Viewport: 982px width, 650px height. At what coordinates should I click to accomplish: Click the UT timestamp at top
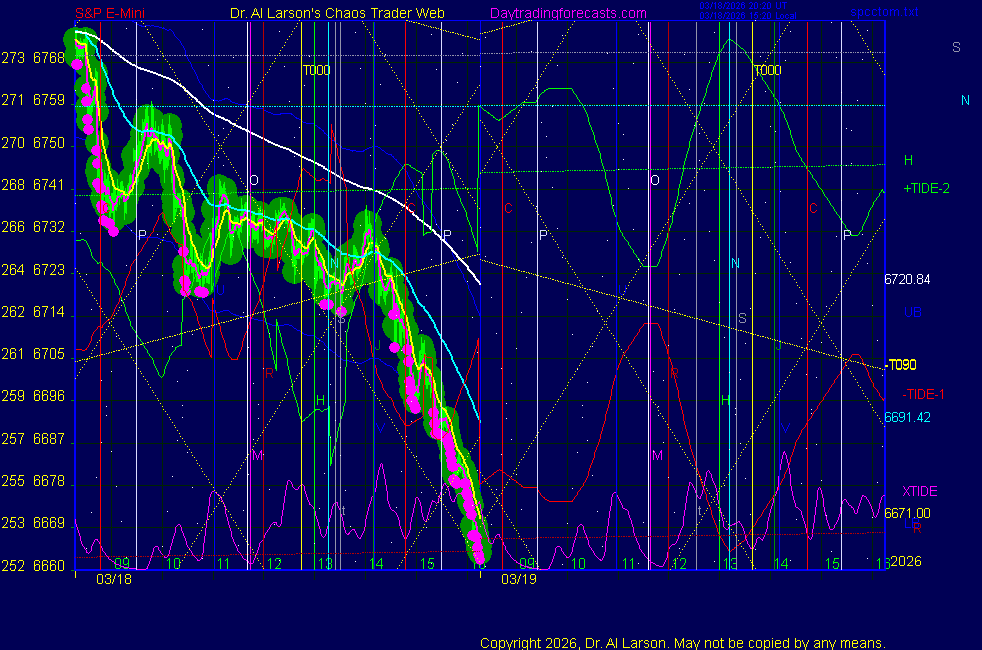(735, 5)
